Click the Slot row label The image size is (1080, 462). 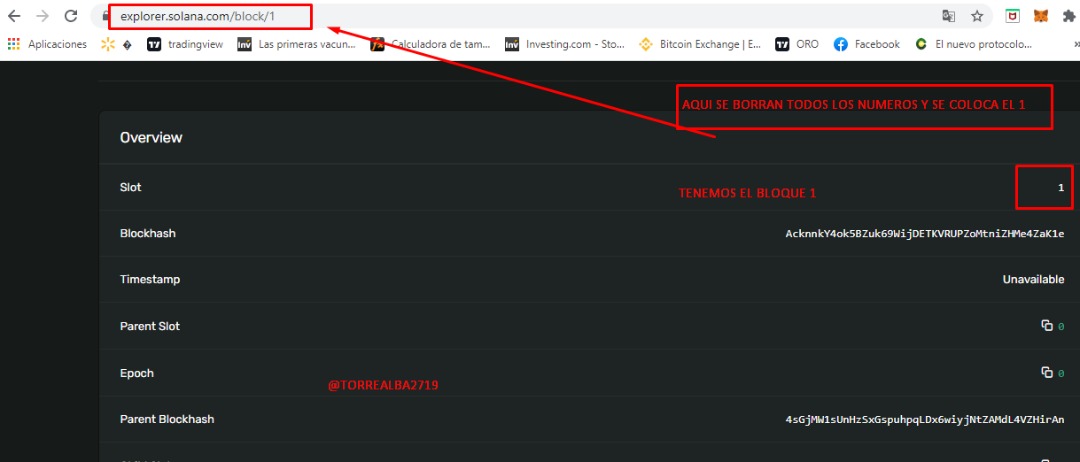pos(130,187)
